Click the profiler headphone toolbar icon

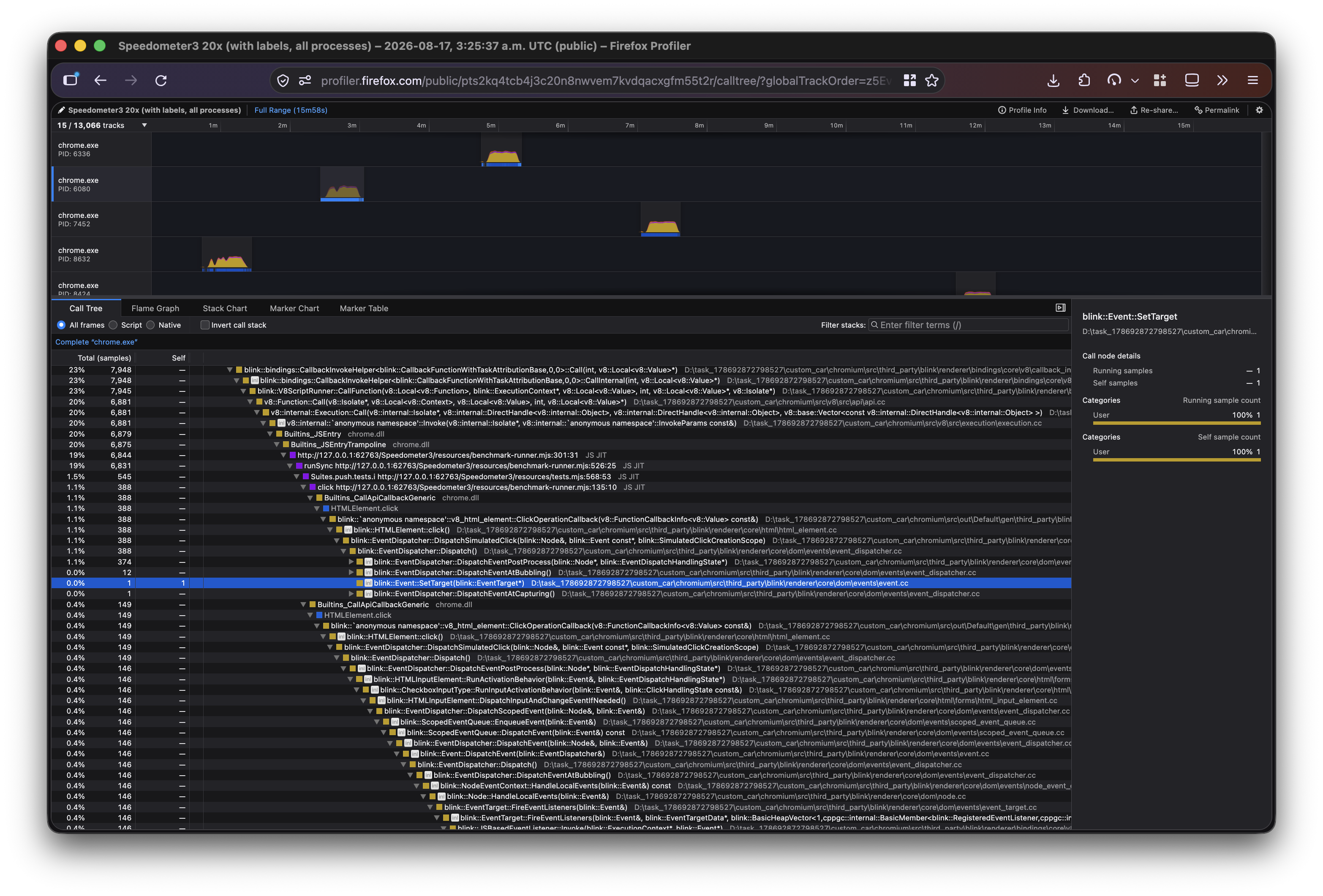coord(1114,80)
